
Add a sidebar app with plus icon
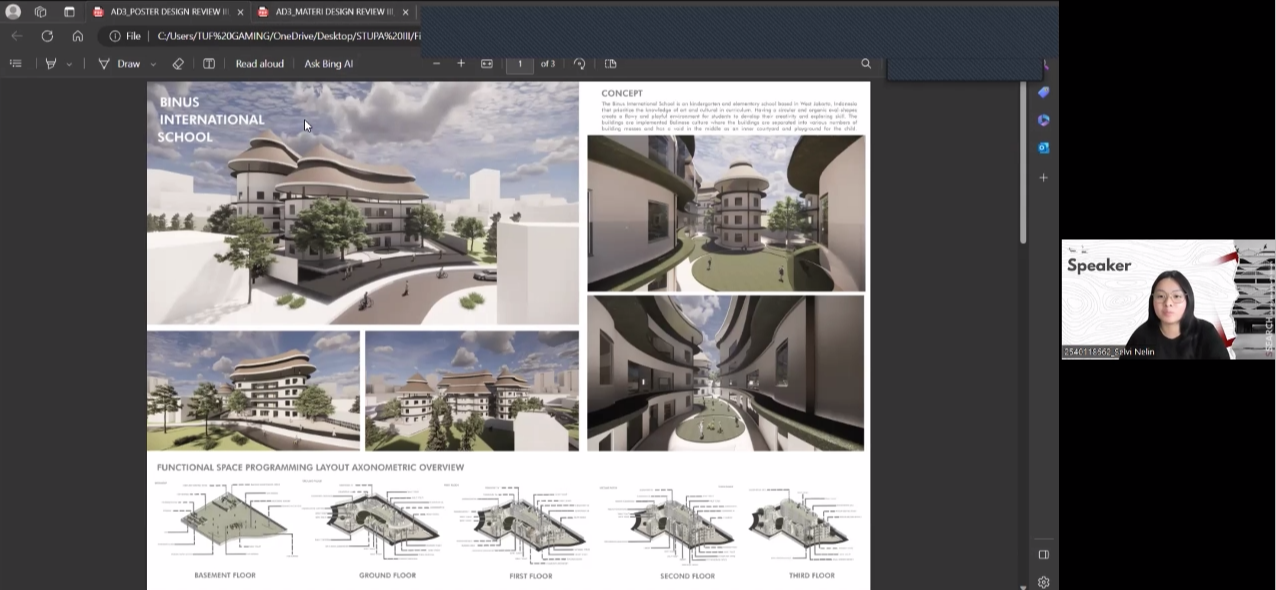point(1043,177)
